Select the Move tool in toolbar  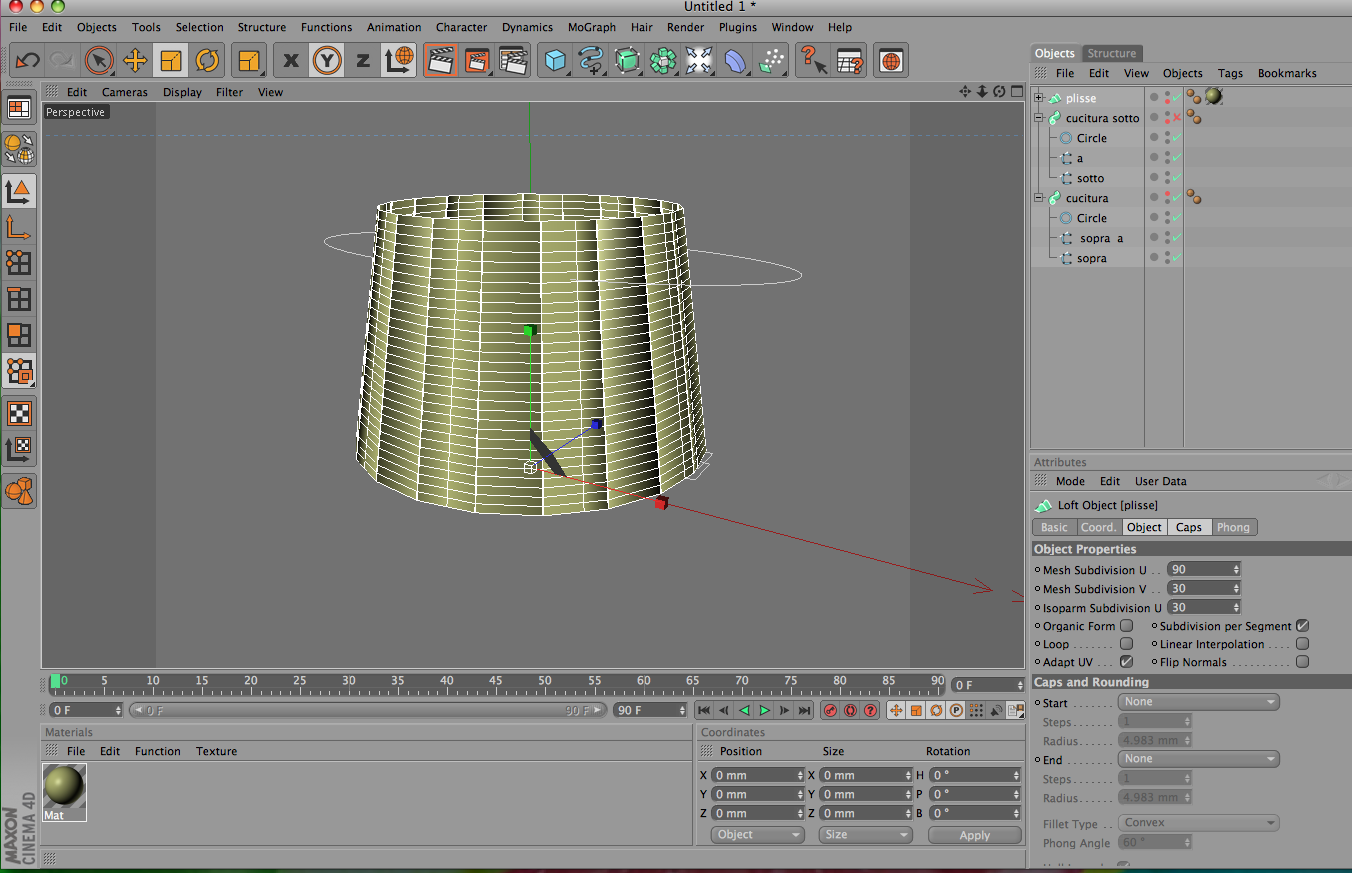pos(135,61)
